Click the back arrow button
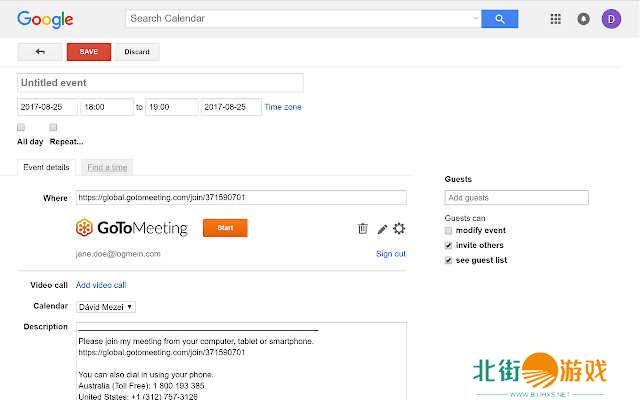Image resolution: width=640 pixels, height=400 pixels. pos(40,52)
